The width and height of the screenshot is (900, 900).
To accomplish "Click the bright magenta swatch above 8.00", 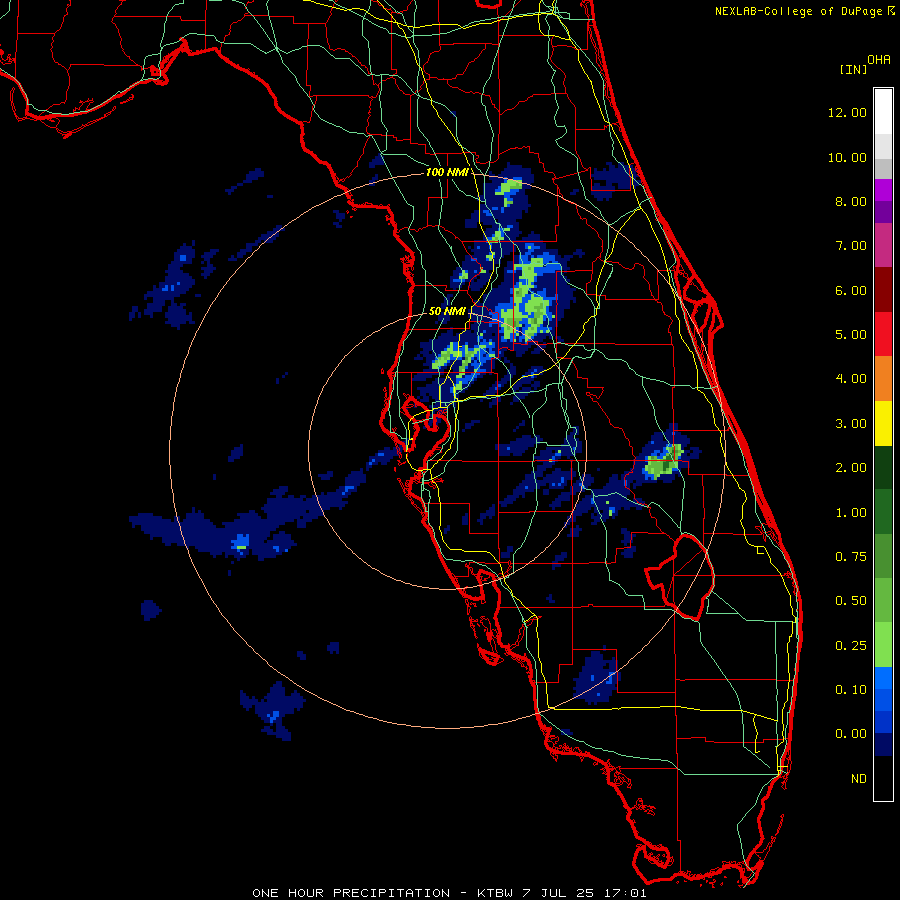I will click(x=883, y=190).
